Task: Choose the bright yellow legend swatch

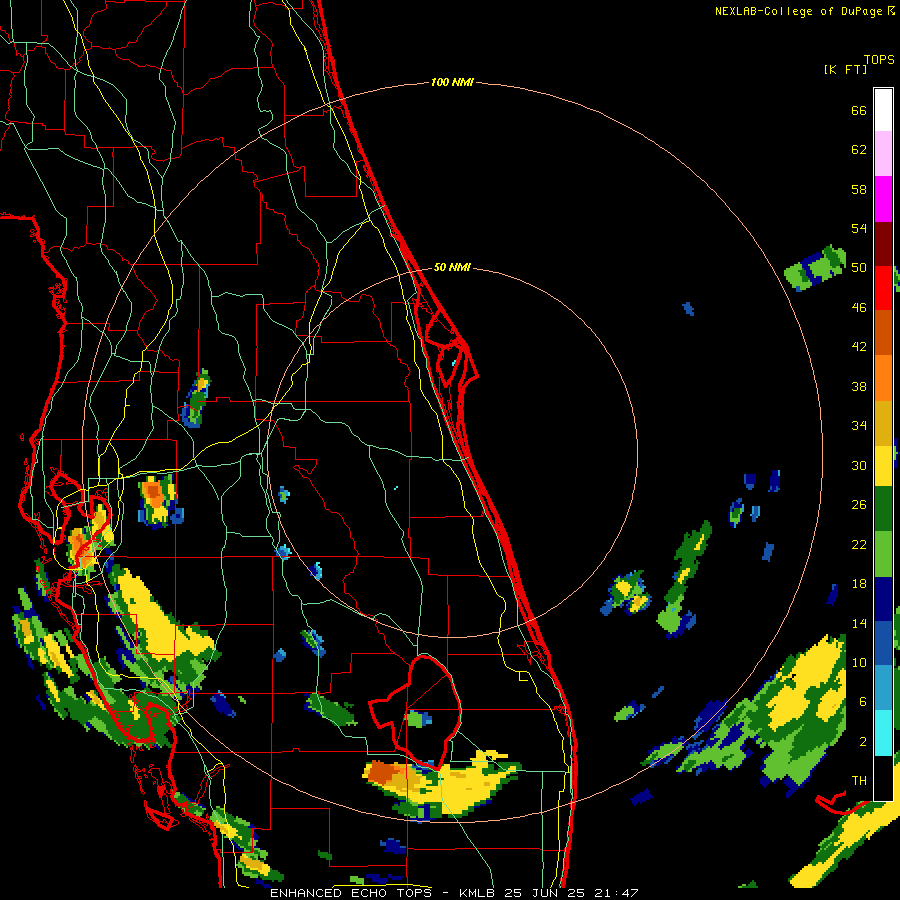Action: click(883, 466)
